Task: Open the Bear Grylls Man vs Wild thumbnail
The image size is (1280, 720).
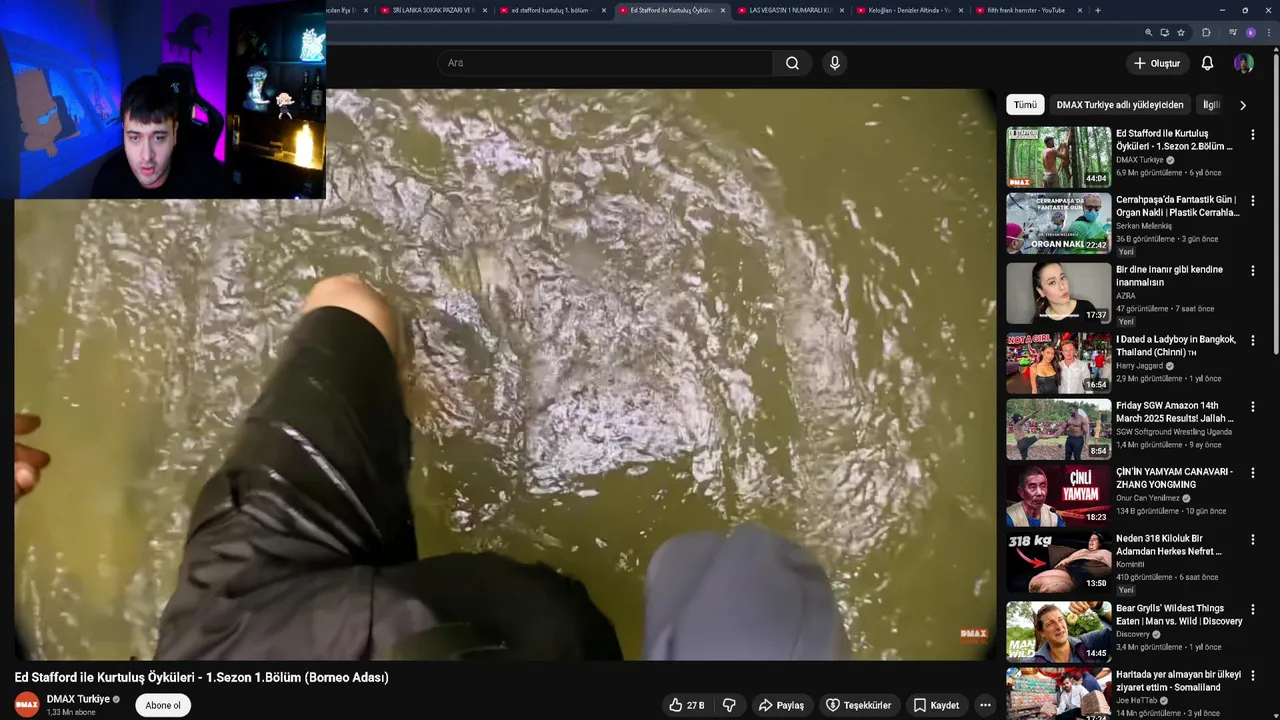Action: pyautogui.click(x=1058, y=632)
